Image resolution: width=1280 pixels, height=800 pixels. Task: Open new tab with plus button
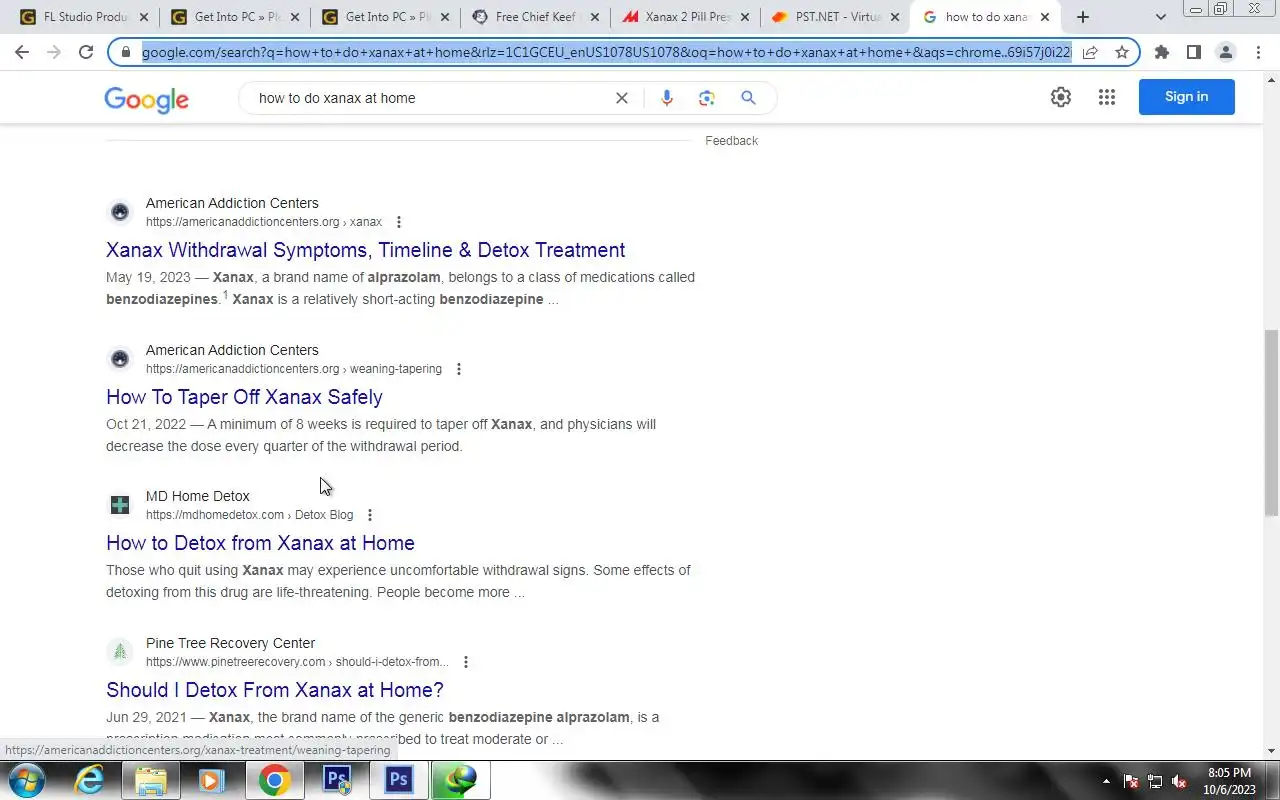(x=1083, y=17)
